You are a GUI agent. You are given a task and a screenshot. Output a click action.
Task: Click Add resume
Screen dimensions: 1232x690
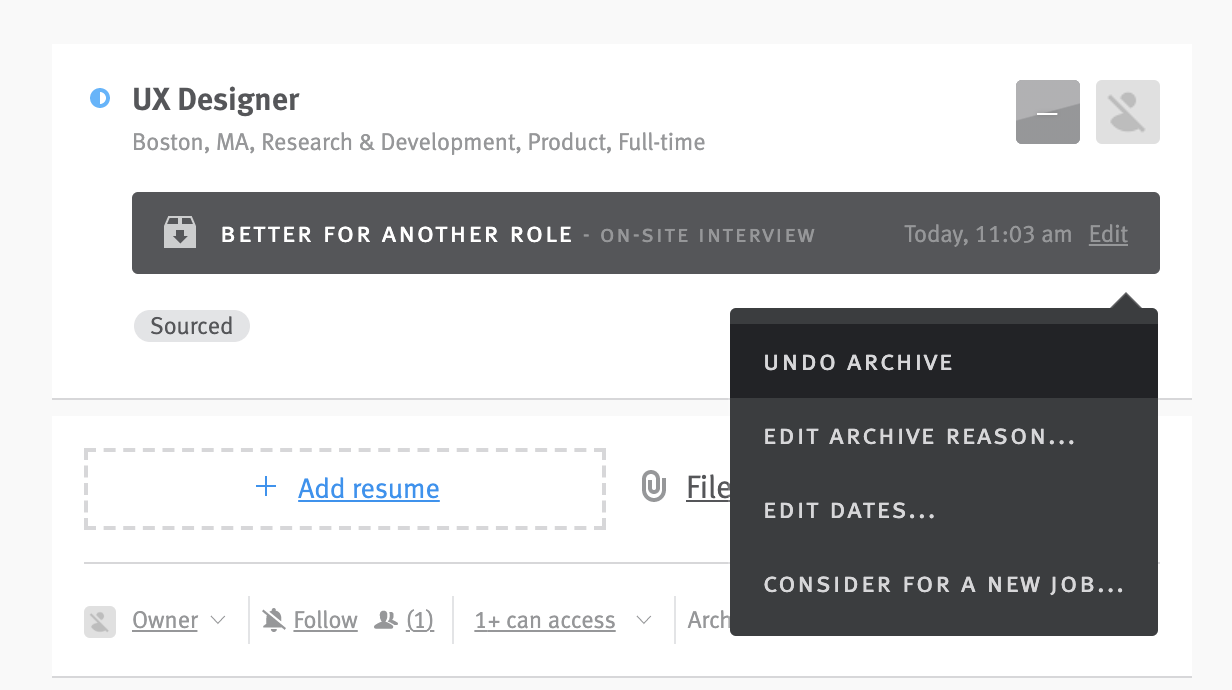(368, 488)
